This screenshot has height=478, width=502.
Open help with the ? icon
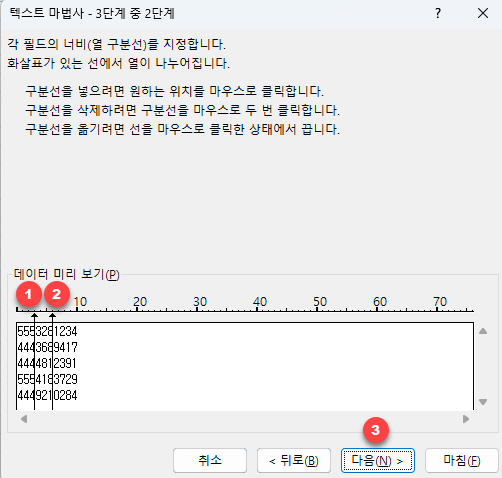coord(438,13)
